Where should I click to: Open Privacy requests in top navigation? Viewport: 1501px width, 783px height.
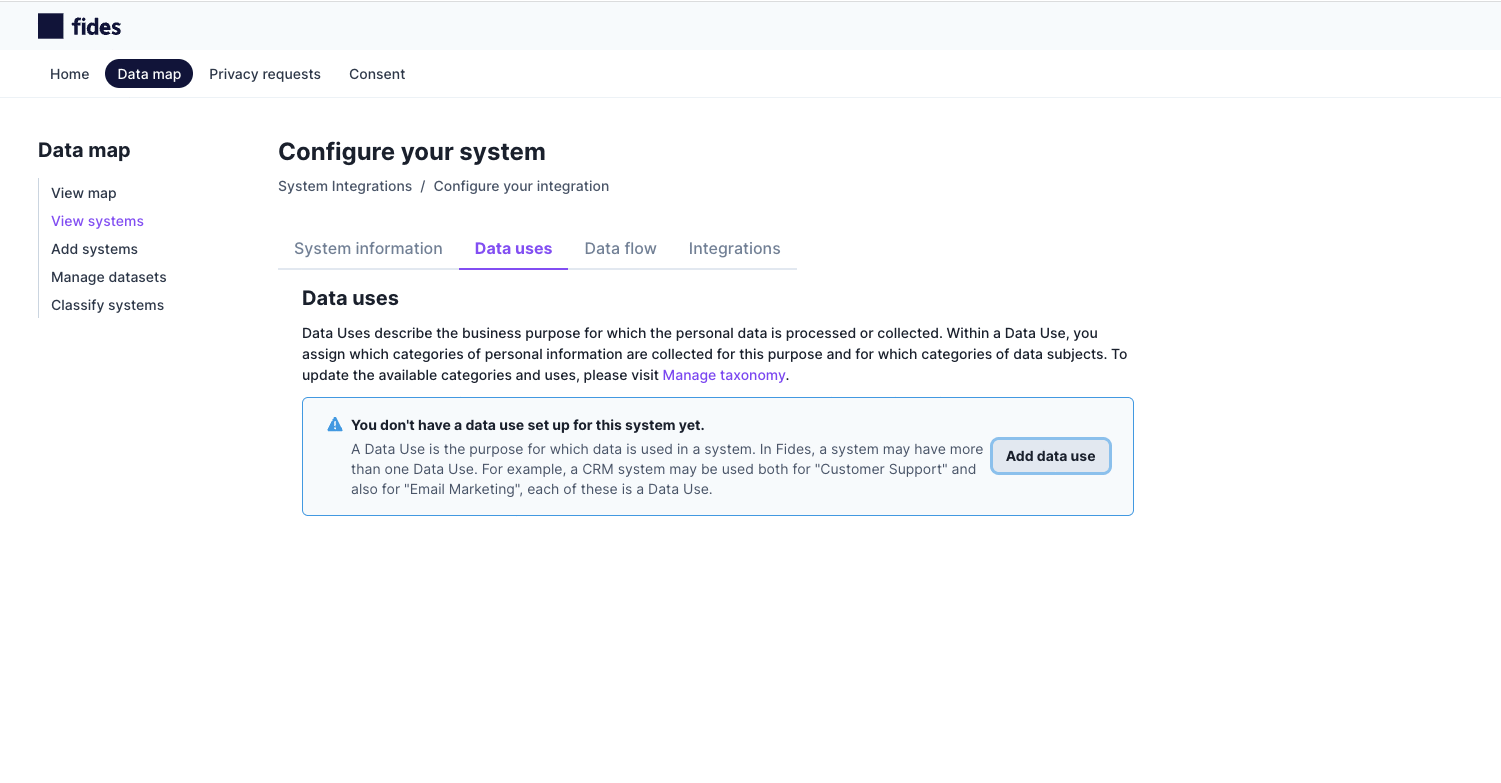[265, 74]
